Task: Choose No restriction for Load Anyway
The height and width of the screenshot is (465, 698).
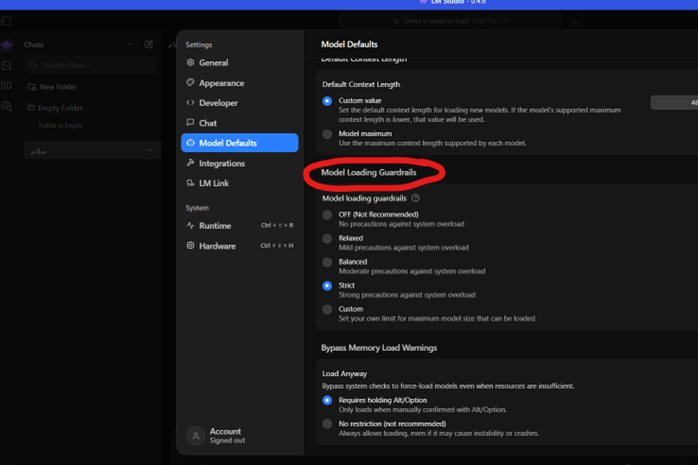Action: [x=327, y=424]
